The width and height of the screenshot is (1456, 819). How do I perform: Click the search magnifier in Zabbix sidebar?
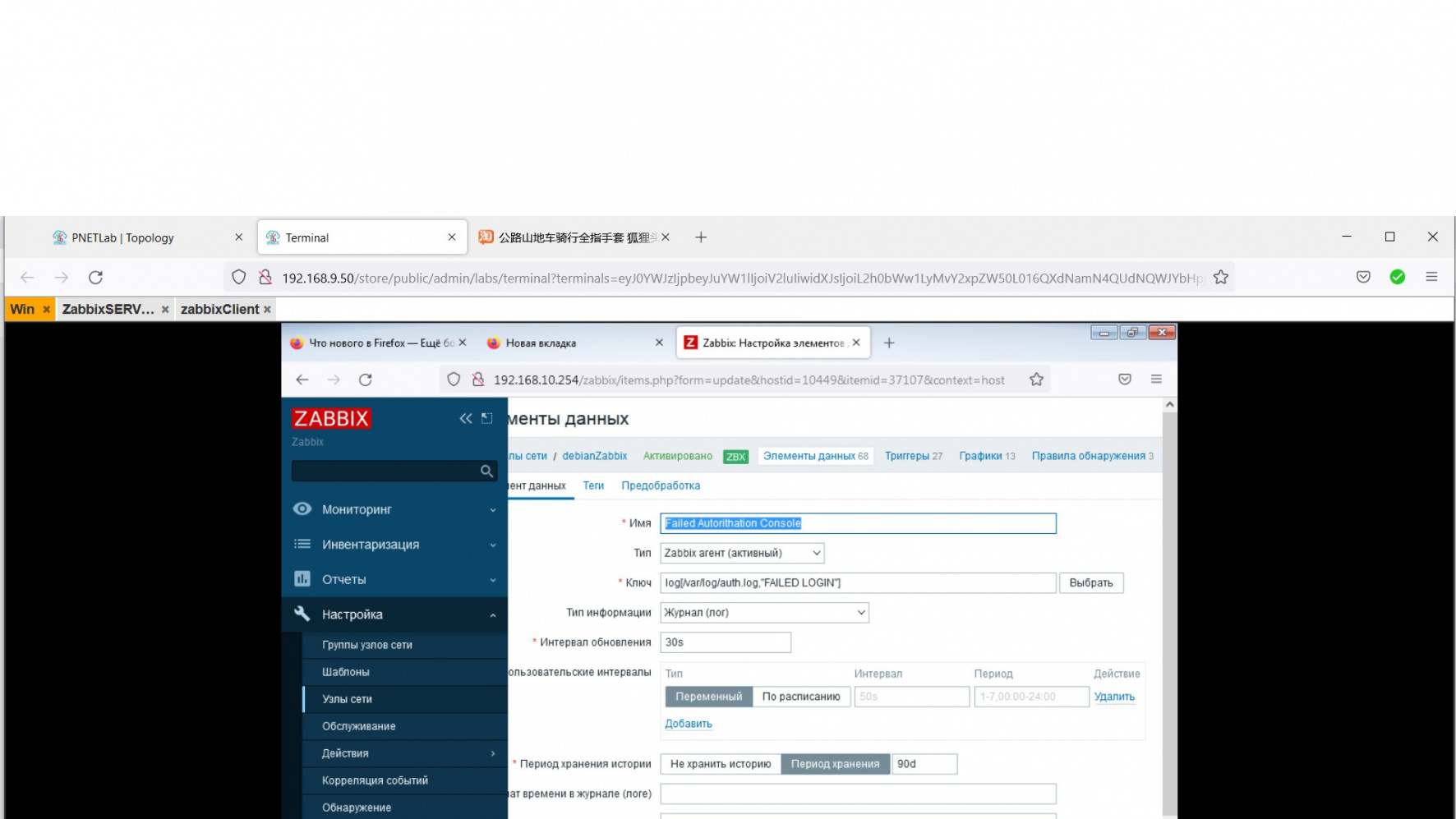486,471
